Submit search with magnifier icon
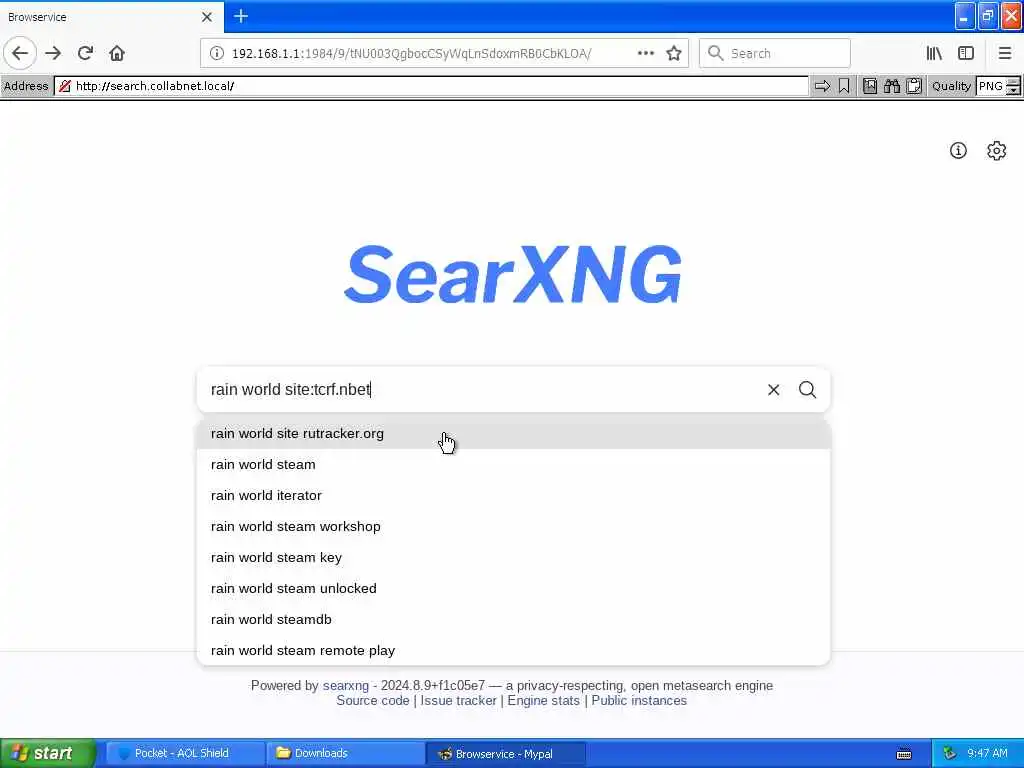The height and width of the screenshot is (768, 1024). [807, 390]
